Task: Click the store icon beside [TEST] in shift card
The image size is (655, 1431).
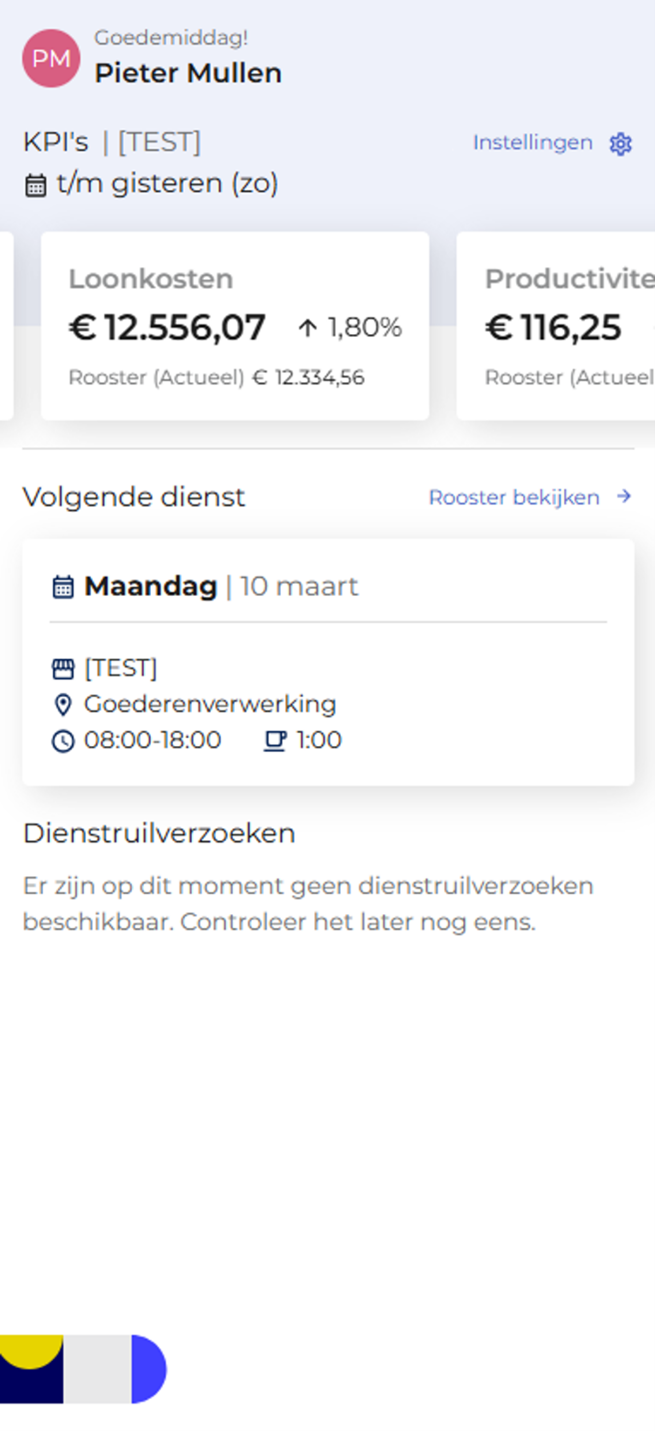Action: coord(63,668)
